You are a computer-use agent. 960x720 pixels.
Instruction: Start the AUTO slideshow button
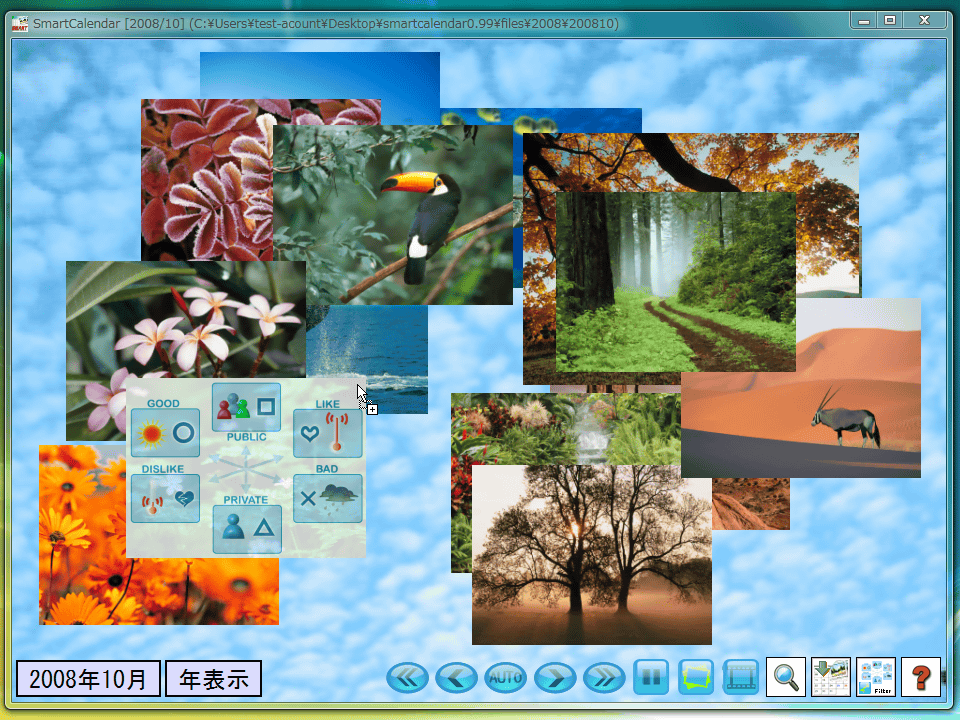[505, 678]
